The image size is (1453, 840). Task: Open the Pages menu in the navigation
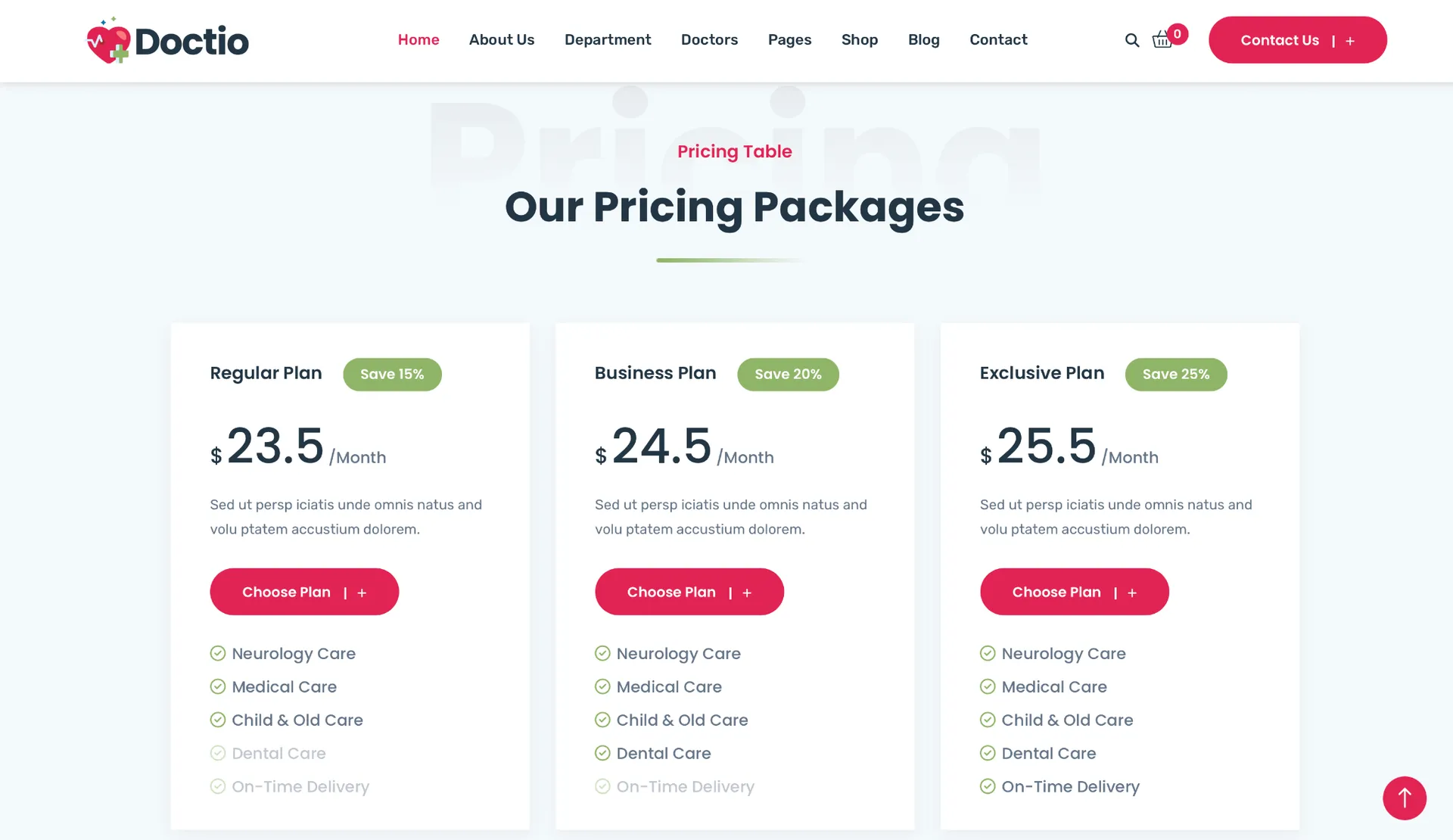pyautogui.click(x=789, y=39)
